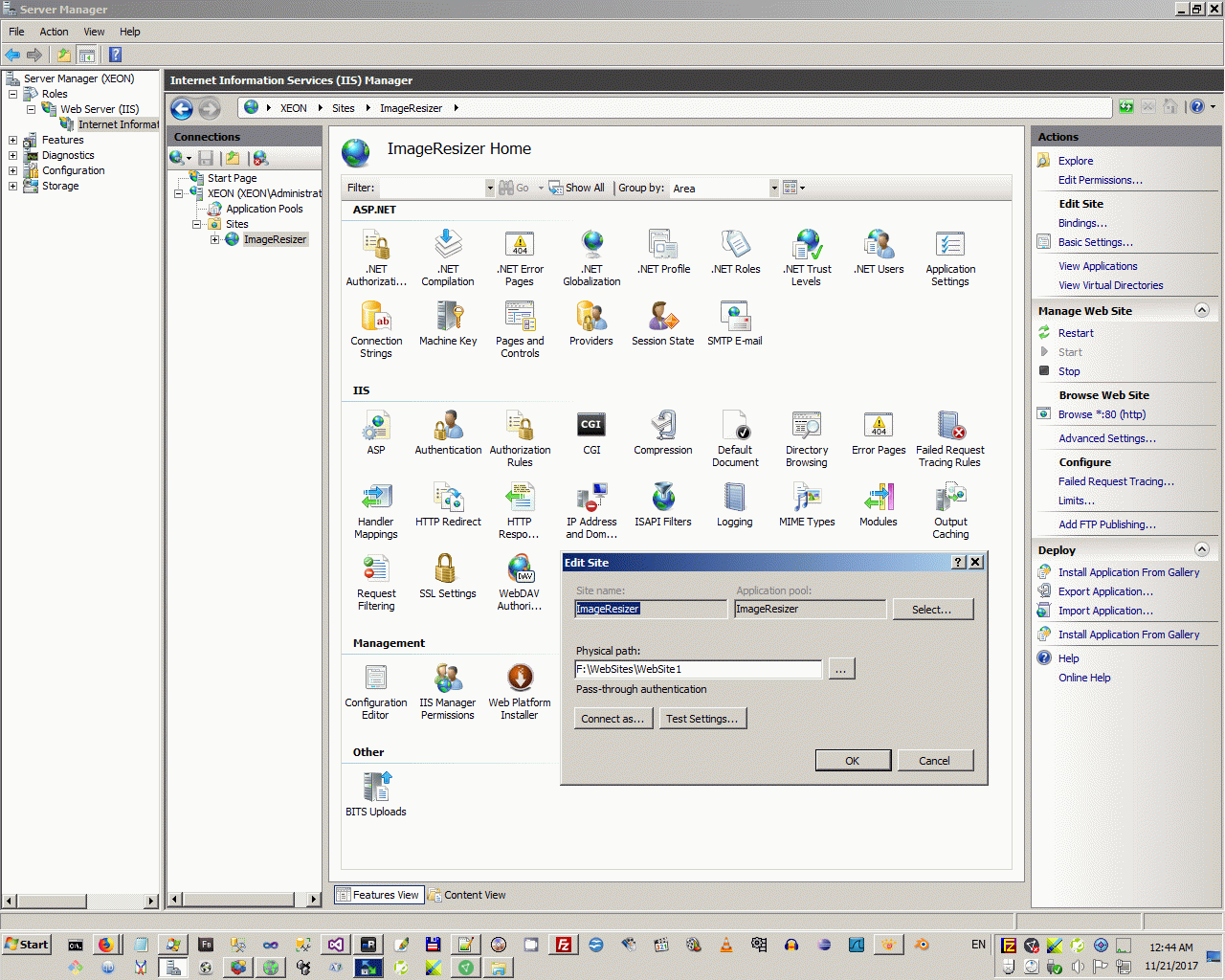
Task: Click the Physical path text field
Action: (x=699, y=669)
